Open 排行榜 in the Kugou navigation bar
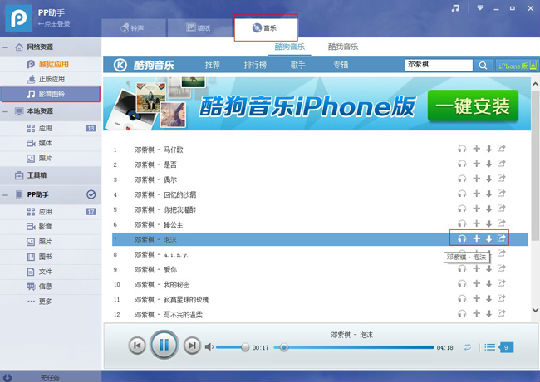The height and width of the screenshot is (382, 540). pyautogui.click(x=255, y=65)
